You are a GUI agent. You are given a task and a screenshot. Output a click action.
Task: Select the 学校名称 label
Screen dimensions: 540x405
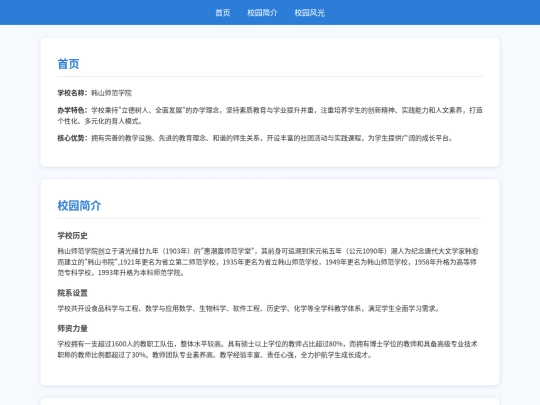click(72, 93)
